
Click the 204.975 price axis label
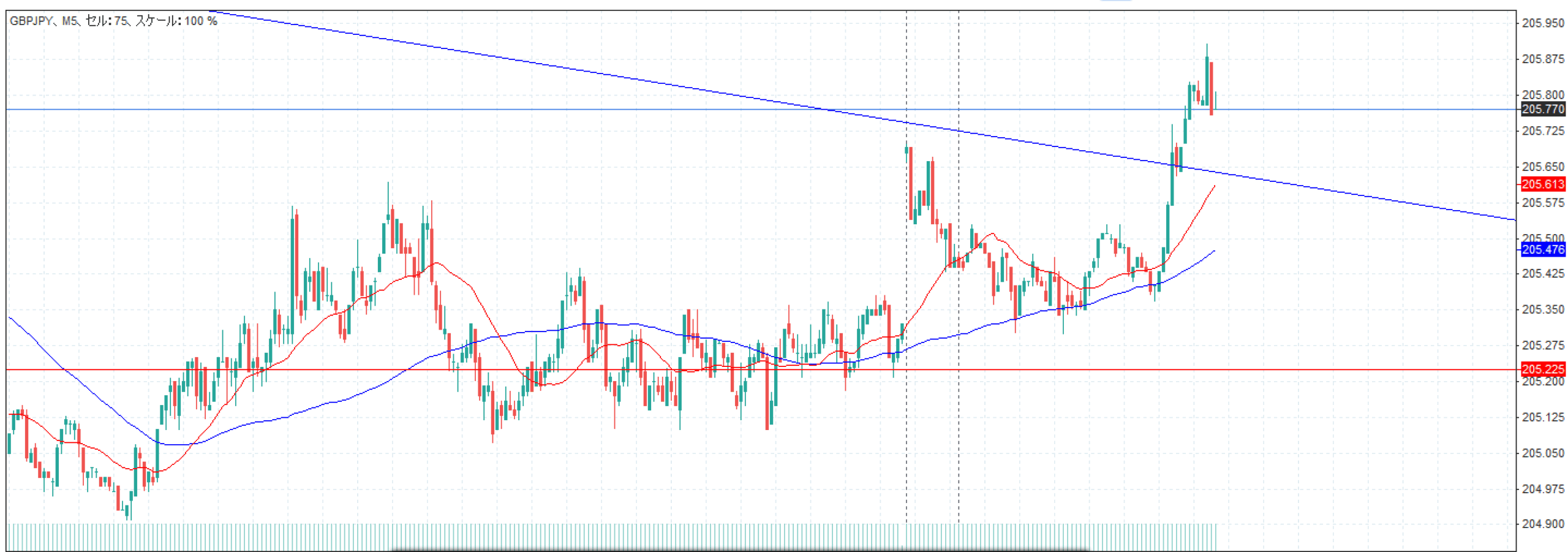click(x=1542, y=489)
